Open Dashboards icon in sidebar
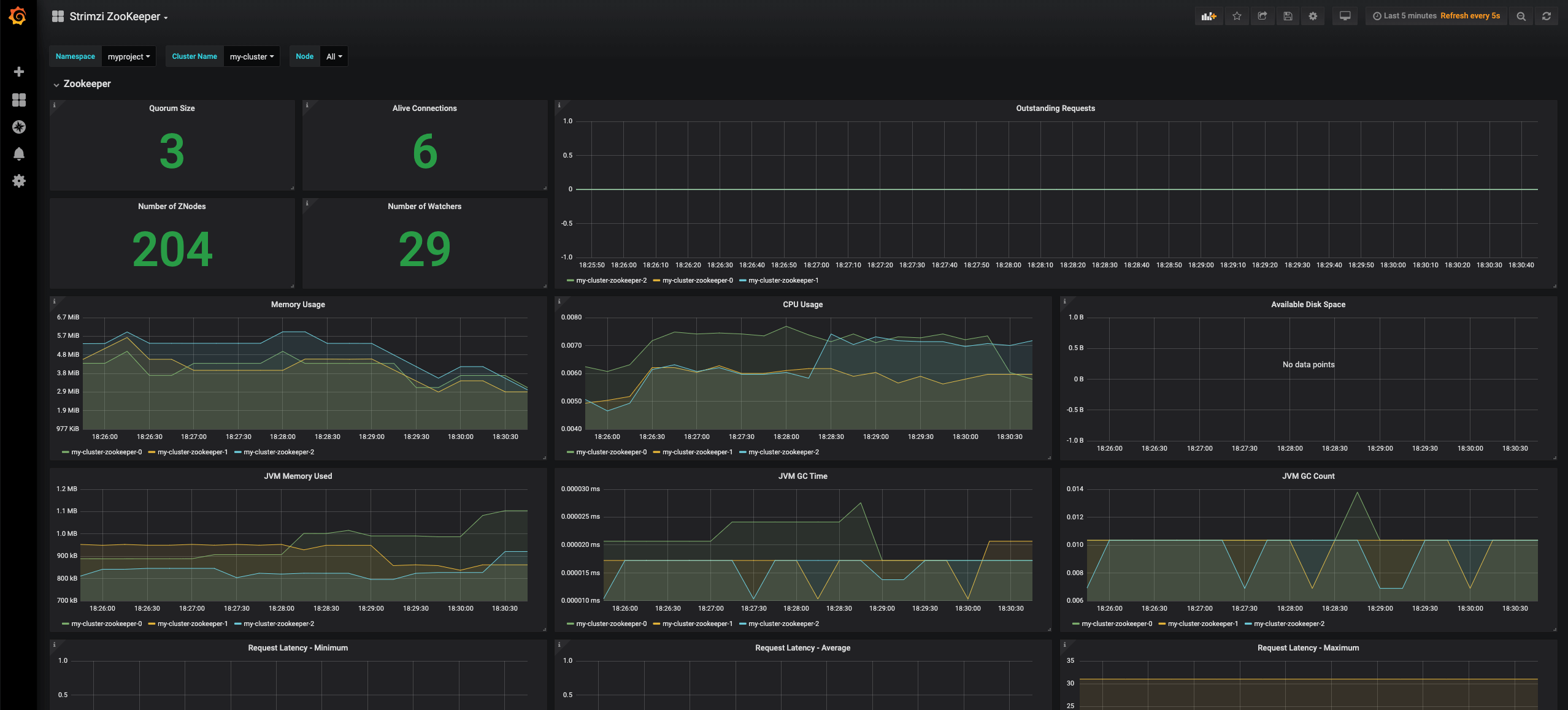 coord(19,100)
